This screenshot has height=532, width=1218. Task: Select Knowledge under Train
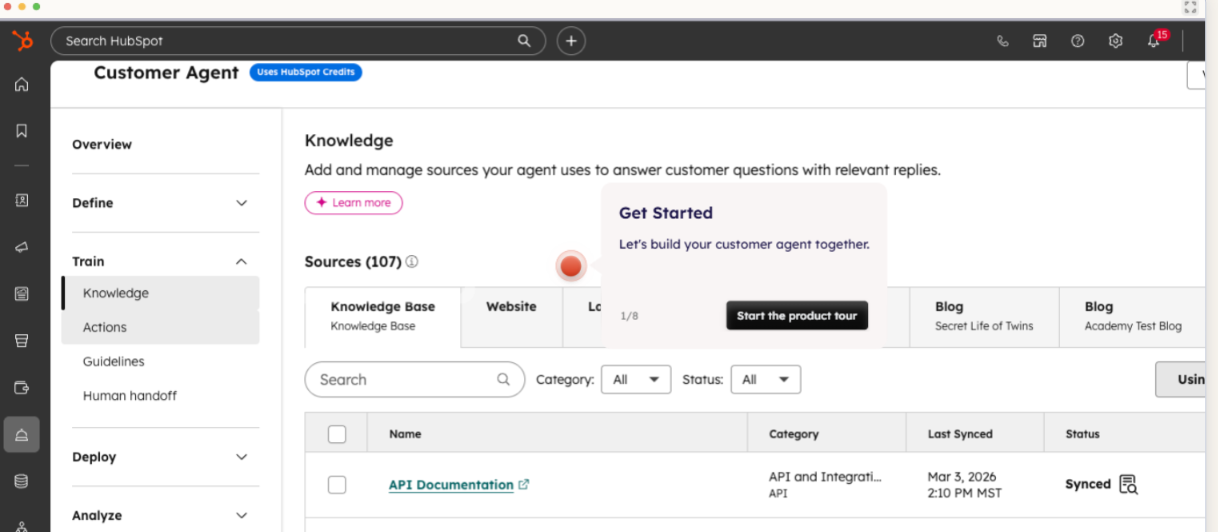pyautogui.click(x=160, y=293)
